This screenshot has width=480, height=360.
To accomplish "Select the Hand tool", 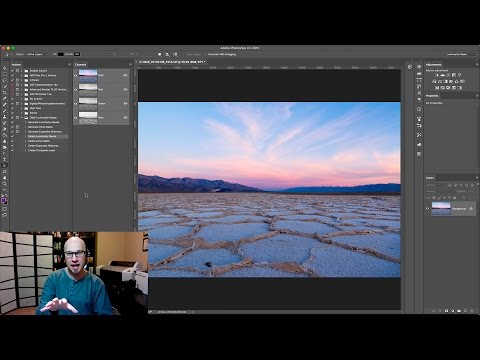I will [5, 177].
